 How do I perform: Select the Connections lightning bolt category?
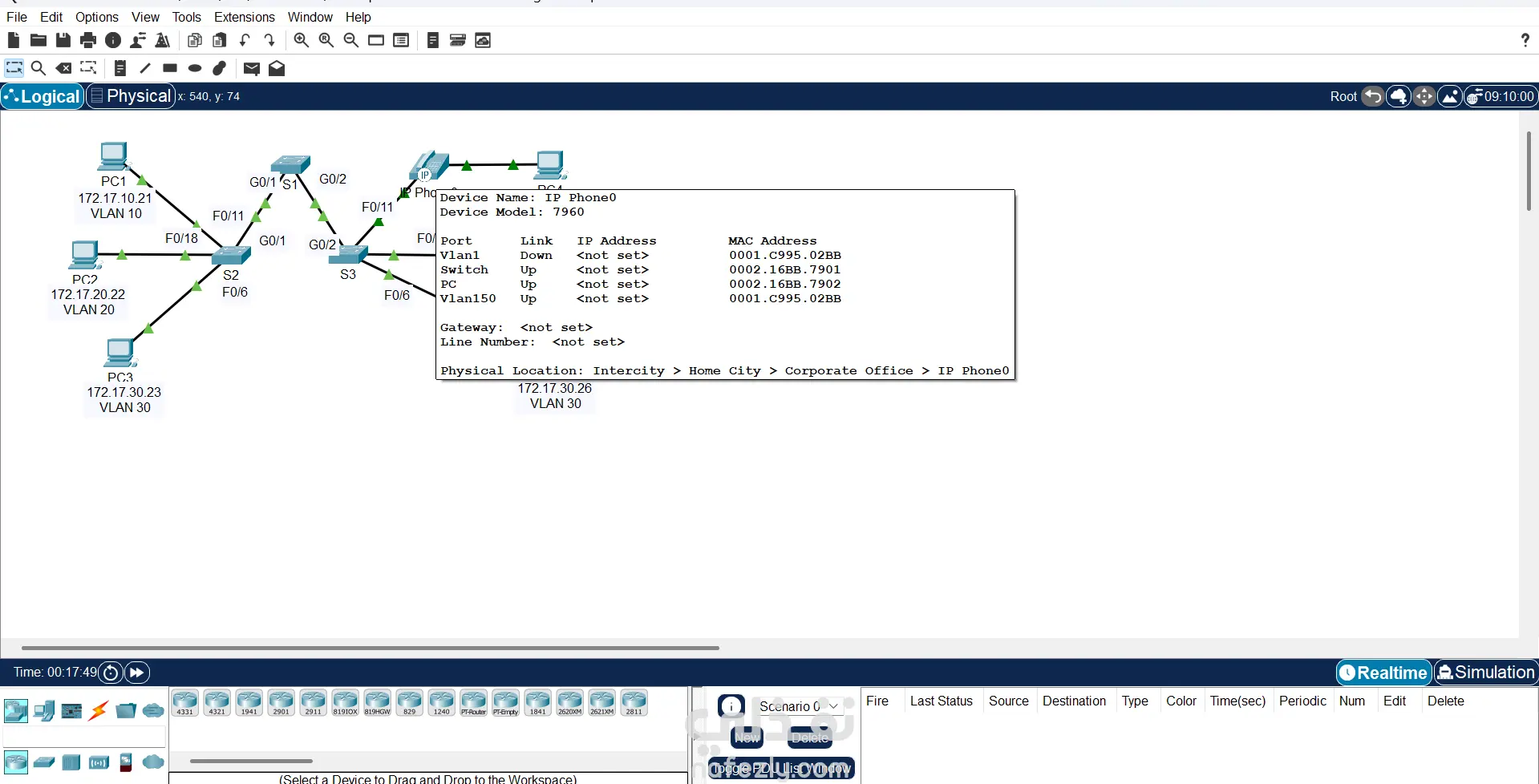tap(99, 710)
